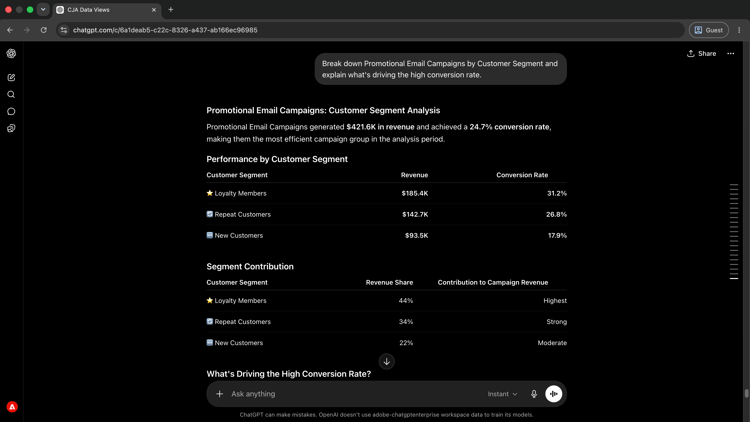Click the Contribution to Campaign Revenue header

493,282
